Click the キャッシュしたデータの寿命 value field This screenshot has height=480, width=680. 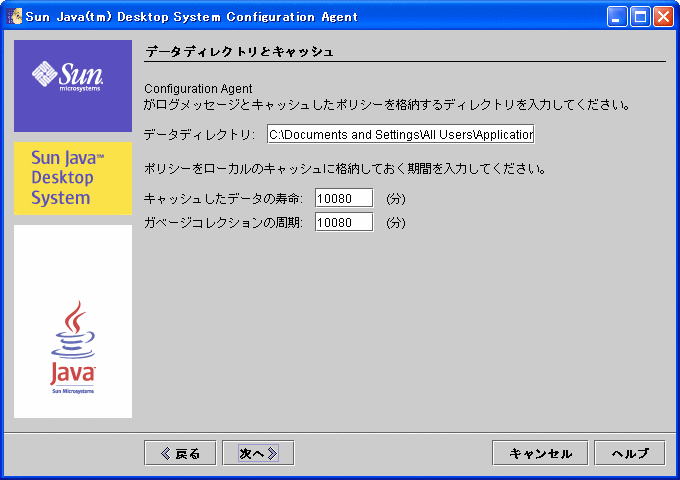tap(344, 199)
